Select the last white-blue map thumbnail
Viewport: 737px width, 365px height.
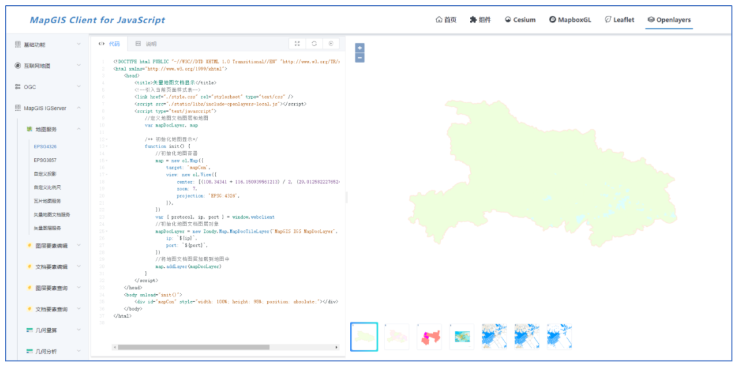pyautogui.click(x=559, y=336)
